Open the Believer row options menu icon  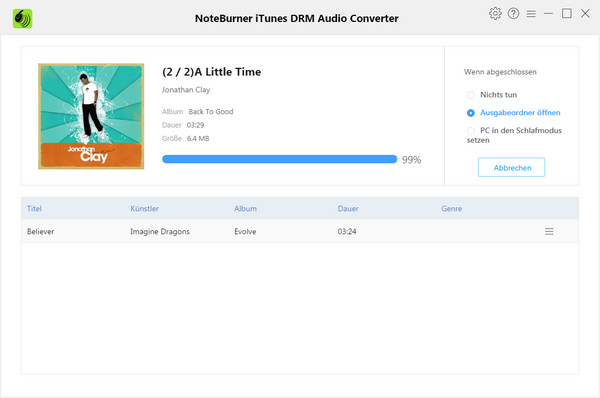(x=549, y=231)
